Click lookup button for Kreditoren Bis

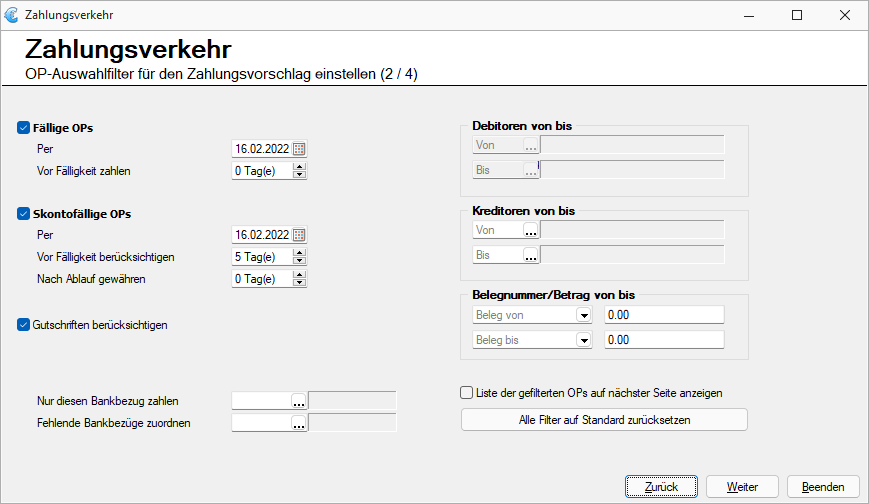pos(531,255)
